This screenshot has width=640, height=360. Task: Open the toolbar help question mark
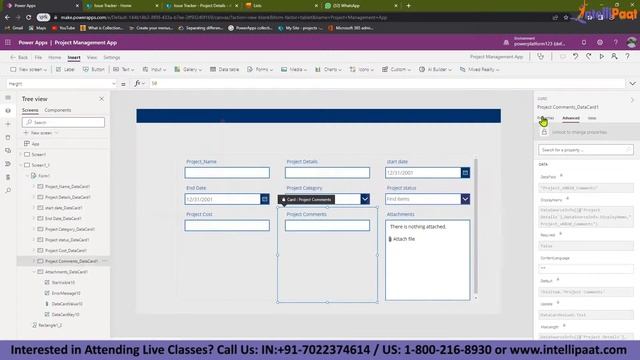(627, 57)
